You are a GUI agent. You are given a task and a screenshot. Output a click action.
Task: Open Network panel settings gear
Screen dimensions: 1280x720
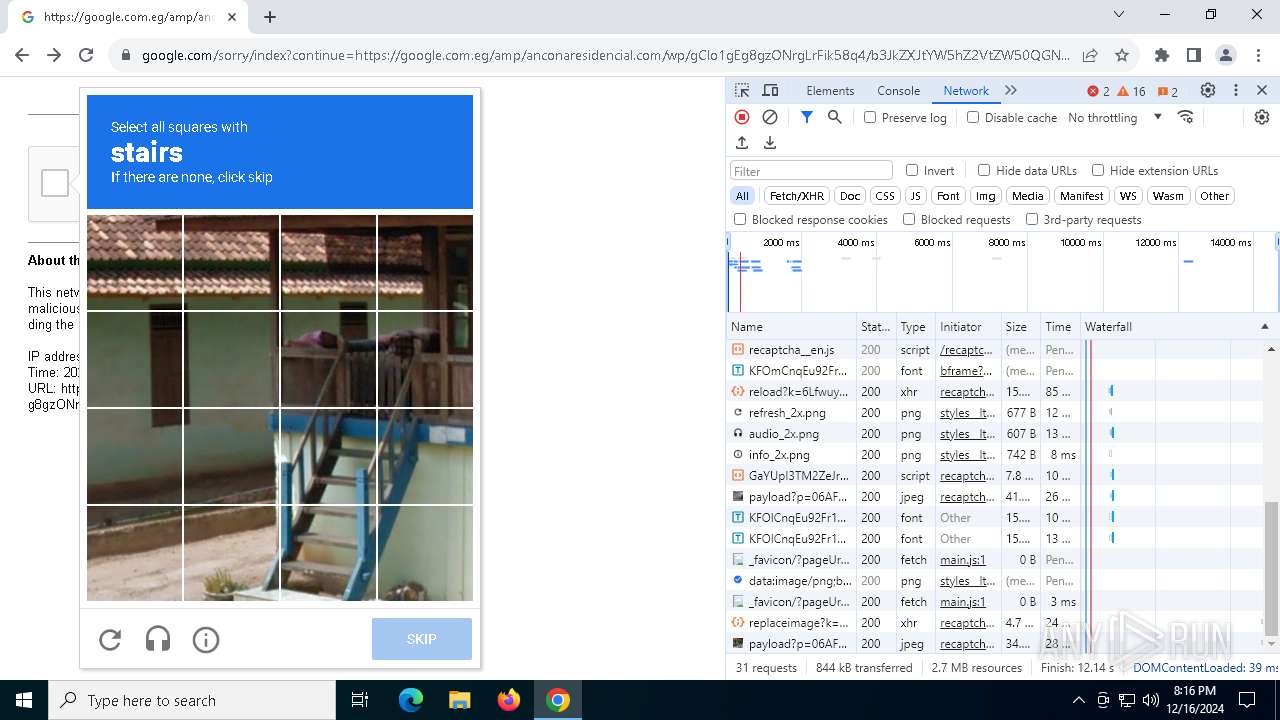pos(1262,117)
